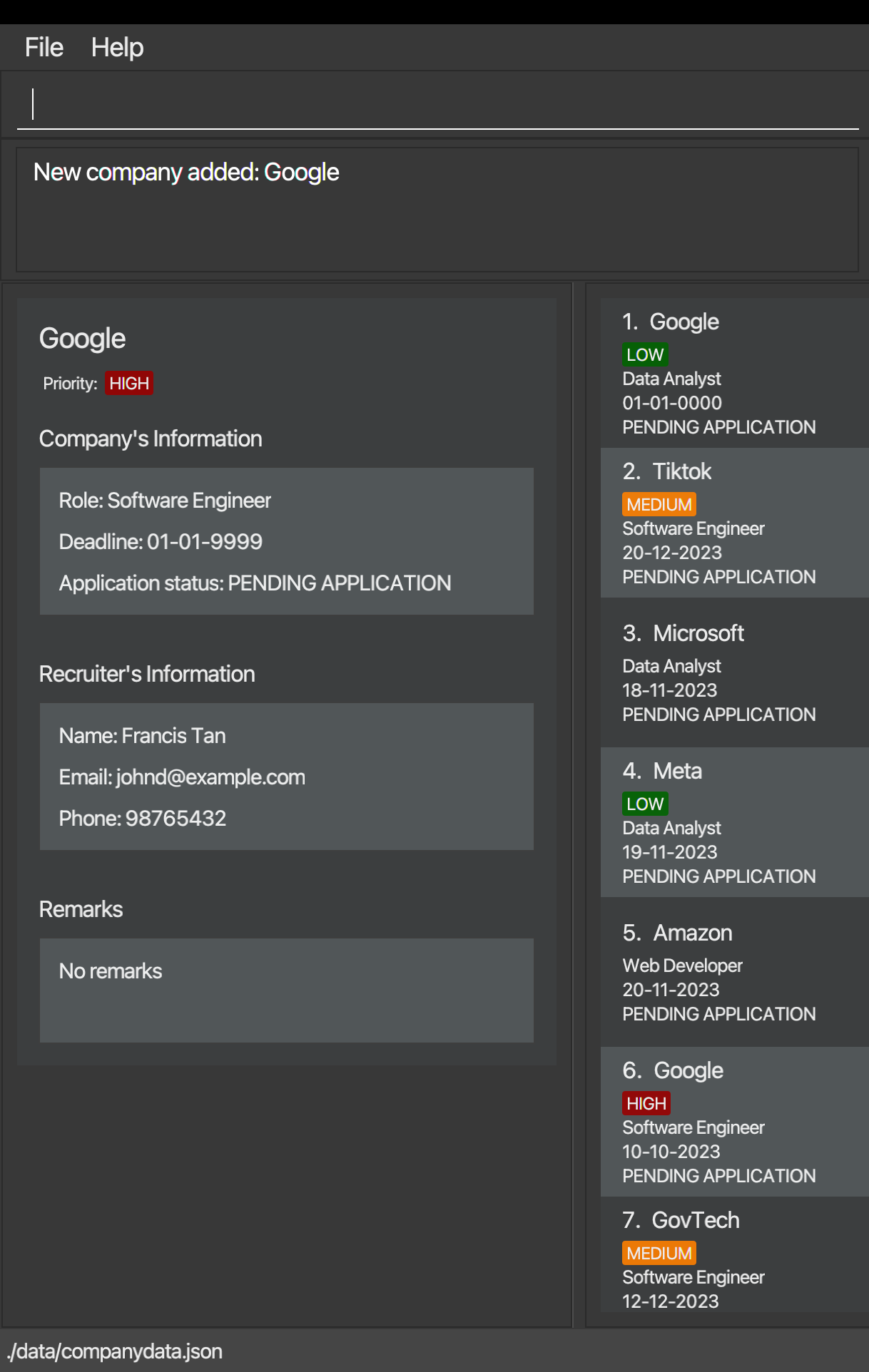Click the 'No remarks' text

click(x=111, y=971)
